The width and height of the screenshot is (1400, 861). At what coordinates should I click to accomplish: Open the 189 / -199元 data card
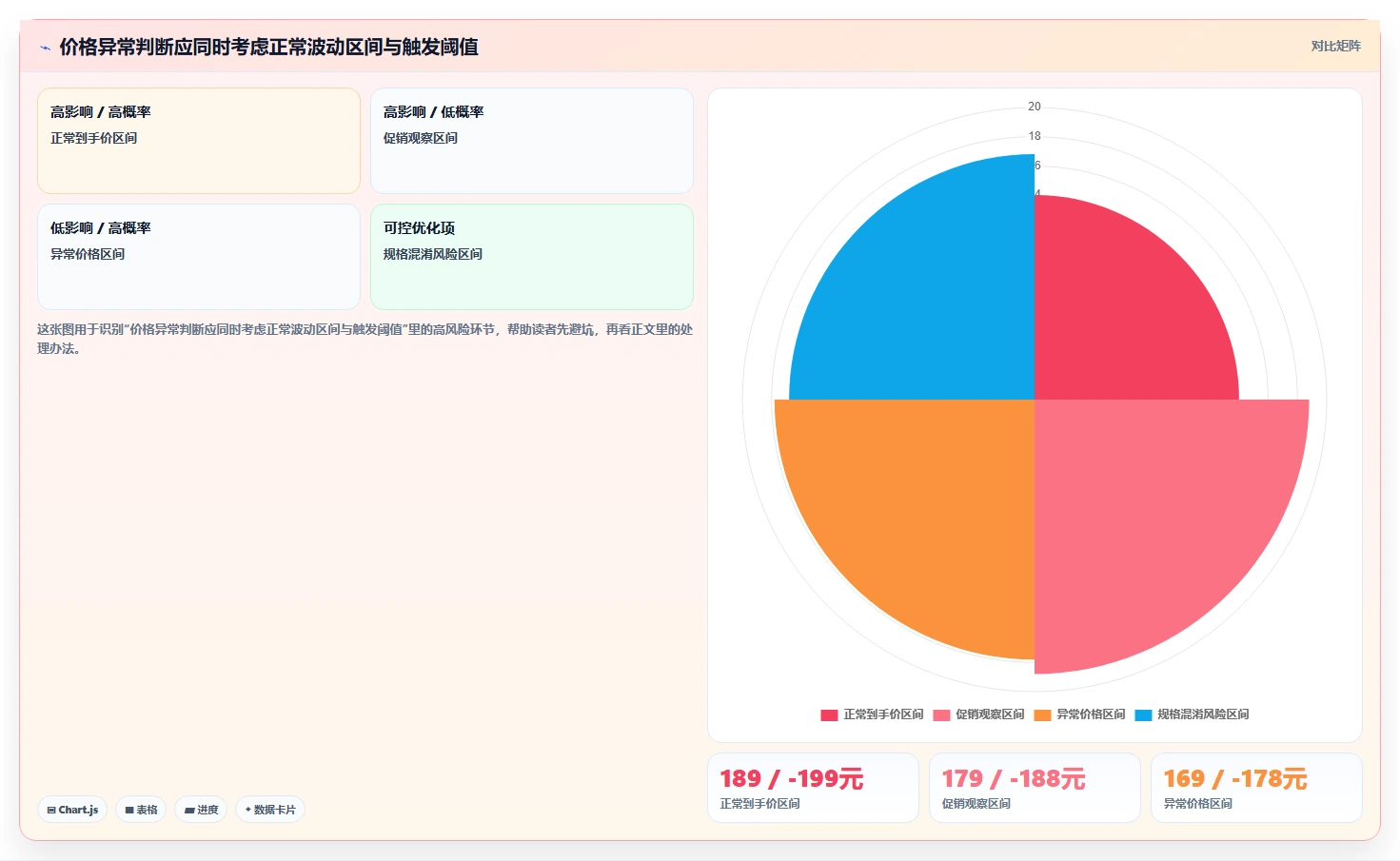[x=813, y=788]
